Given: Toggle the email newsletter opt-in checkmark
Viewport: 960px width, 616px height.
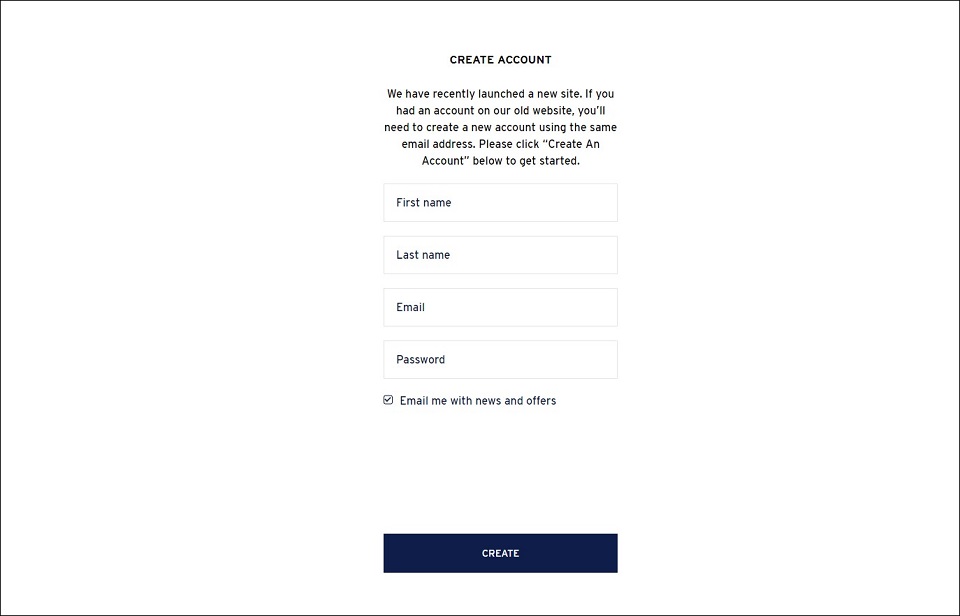Looking at the screenshot, I should click(388, 400).
